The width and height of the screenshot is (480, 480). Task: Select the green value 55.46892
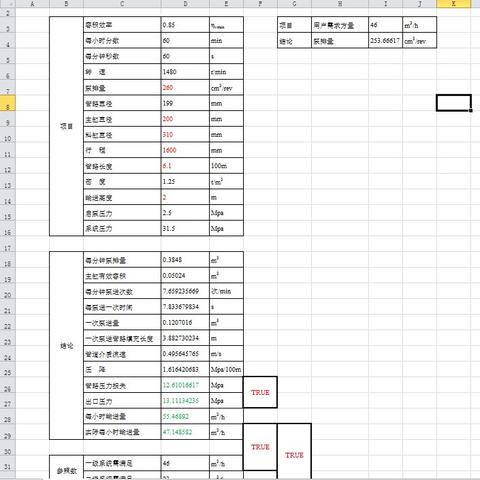[x=185, y=416]
